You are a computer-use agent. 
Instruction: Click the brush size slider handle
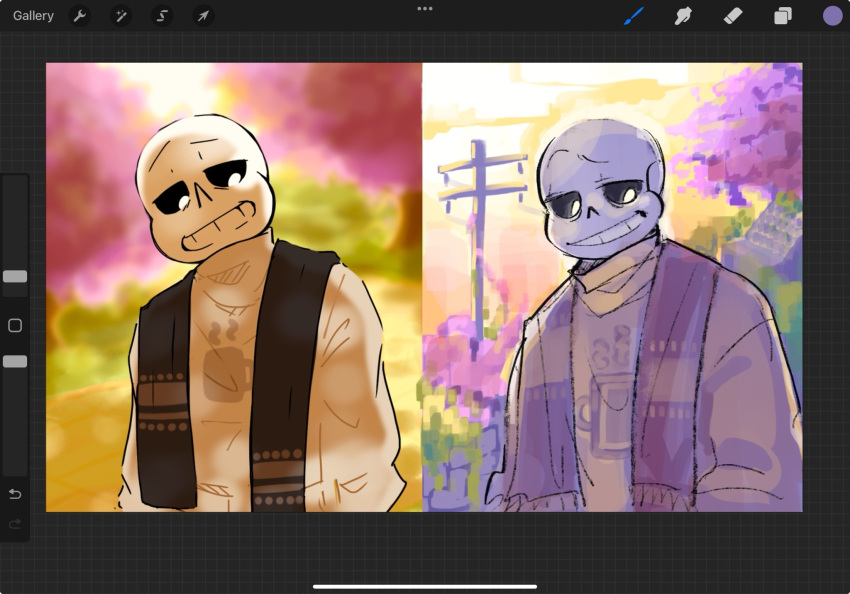tap(15, 276)
